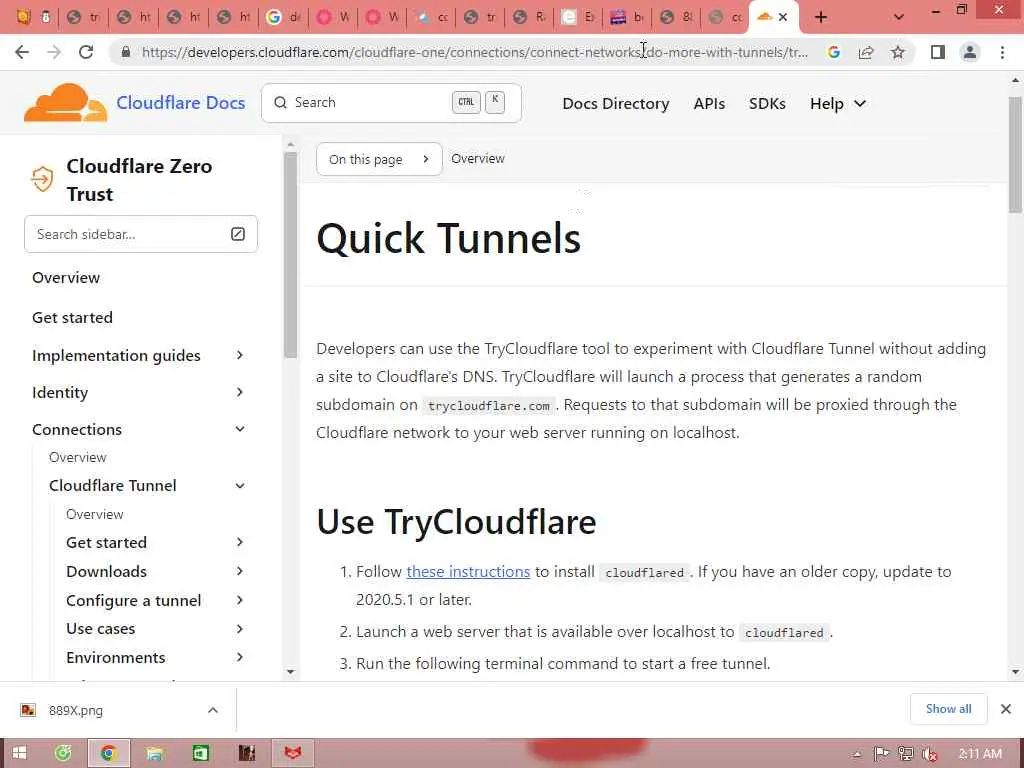Screen dimensions: 1024x768
Task: Click the Action Center flag icon
Action: click(x=881, y=754)
